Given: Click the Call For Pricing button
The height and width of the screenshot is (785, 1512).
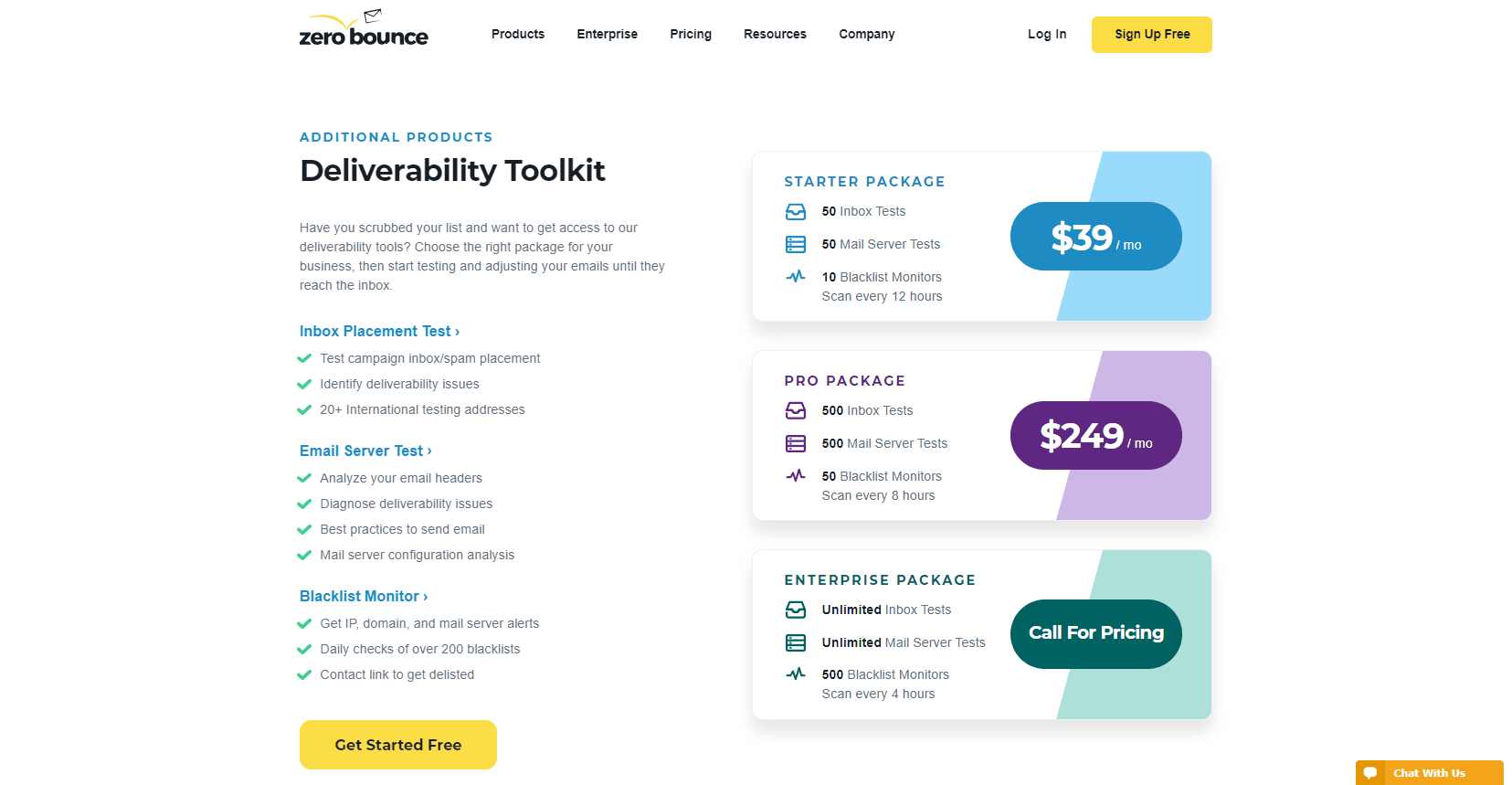Looking at the screenshot, I should 1095,633.
